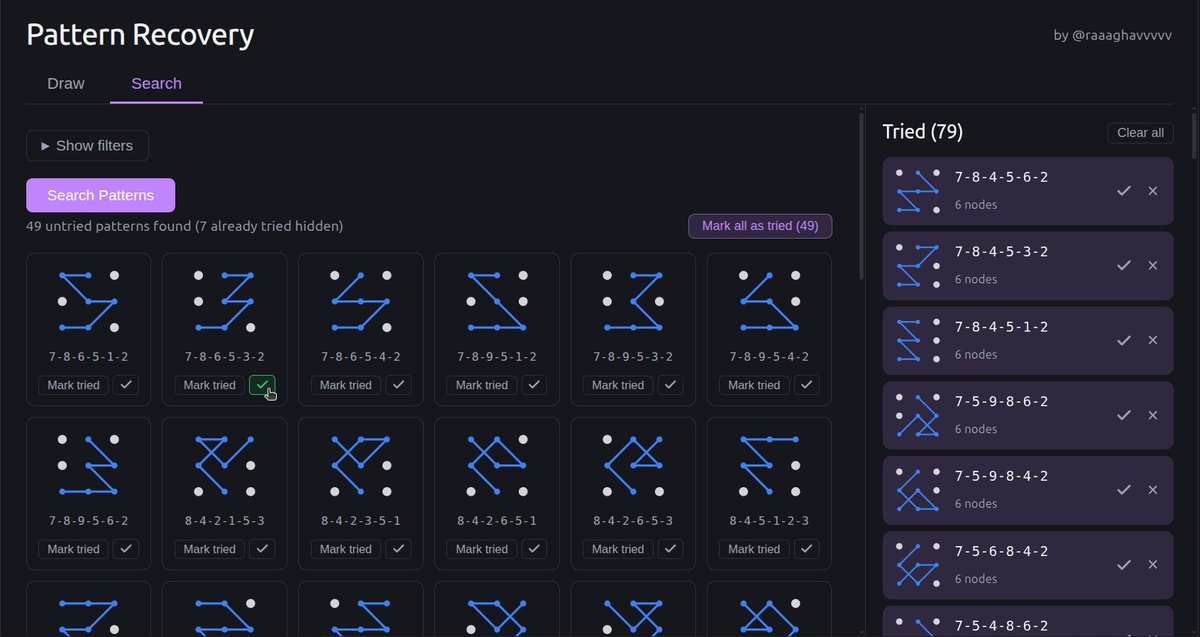1200x637 pixels.
Task: Confirm tried pattern 7-5-9-8-4-2 with checkmark
Action: 1124,490
